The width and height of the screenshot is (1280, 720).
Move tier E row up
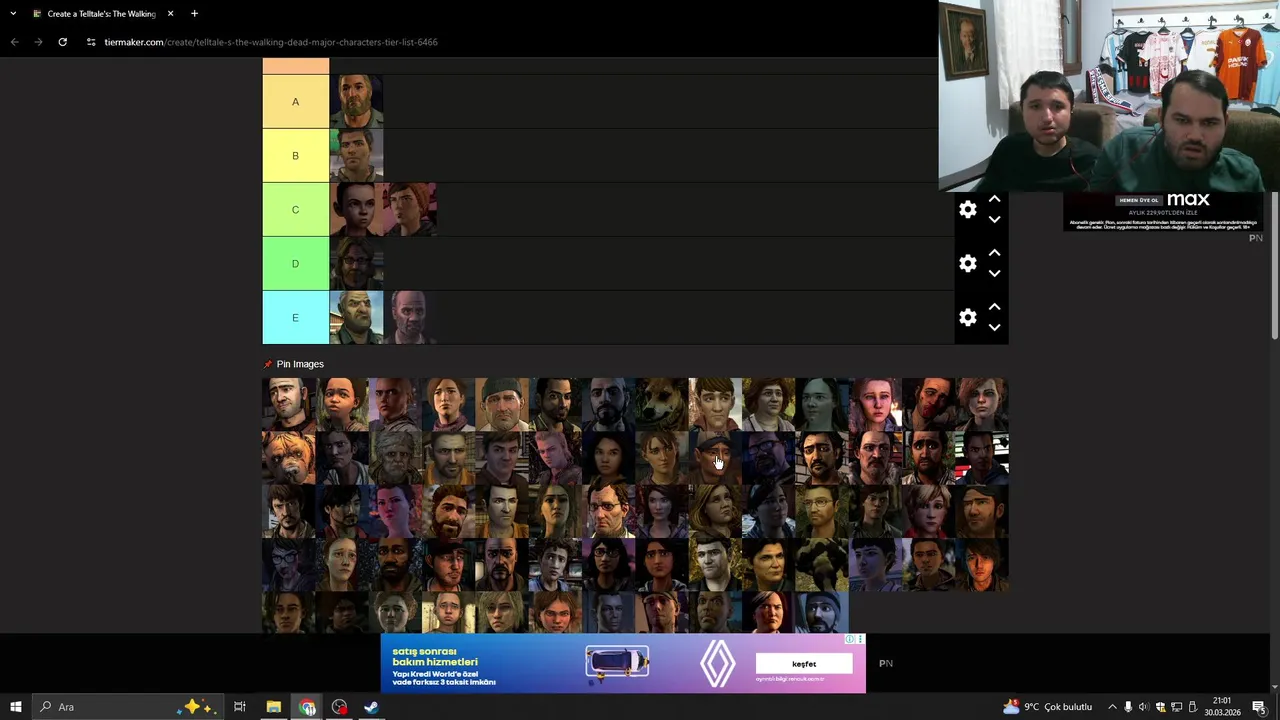[x=994, y=308]
